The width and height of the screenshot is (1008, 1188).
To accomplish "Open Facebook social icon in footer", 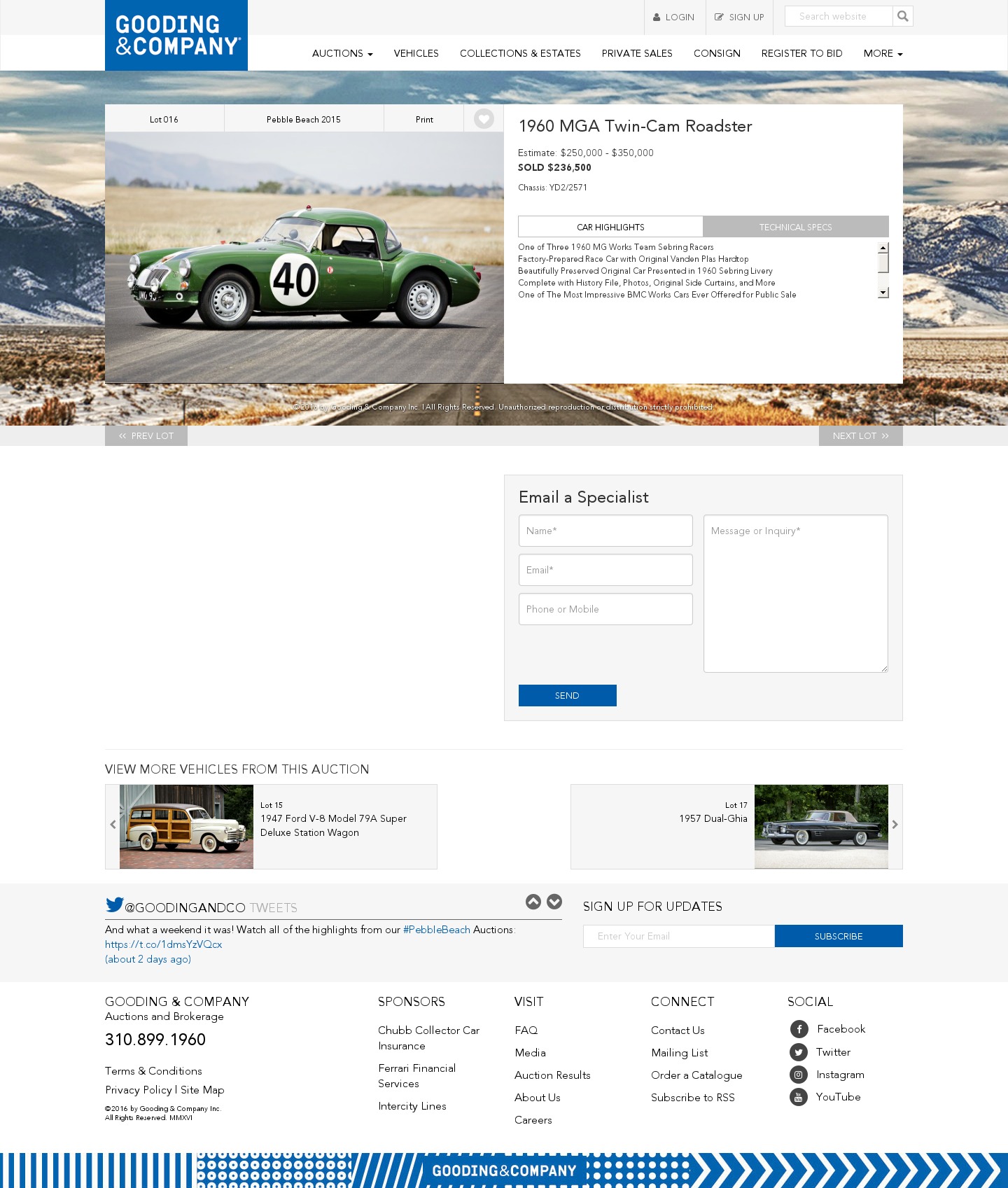I will pyautogui.click(x=799, y=1029).
